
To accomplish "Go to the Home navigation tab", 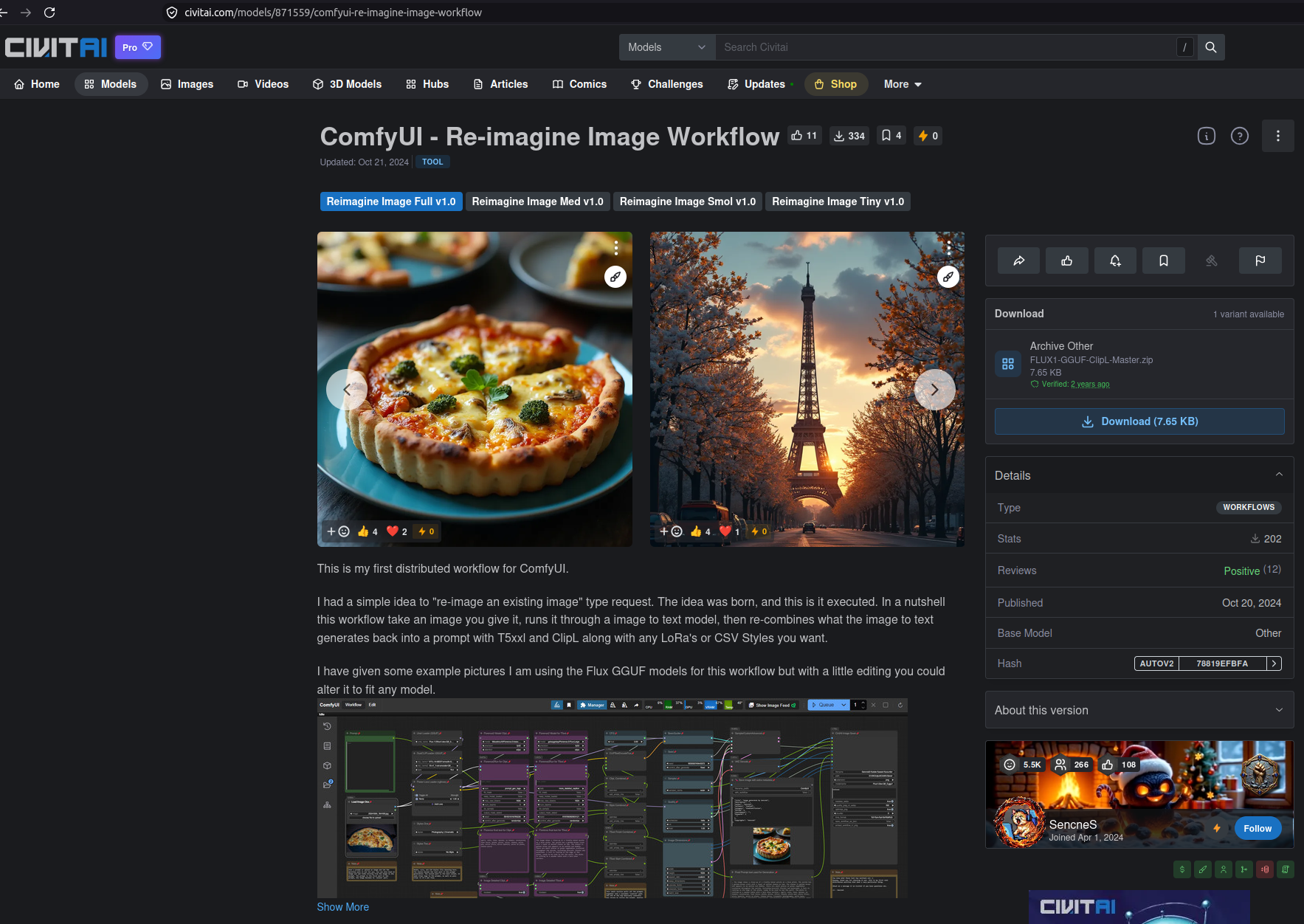I will click(37, 84).
